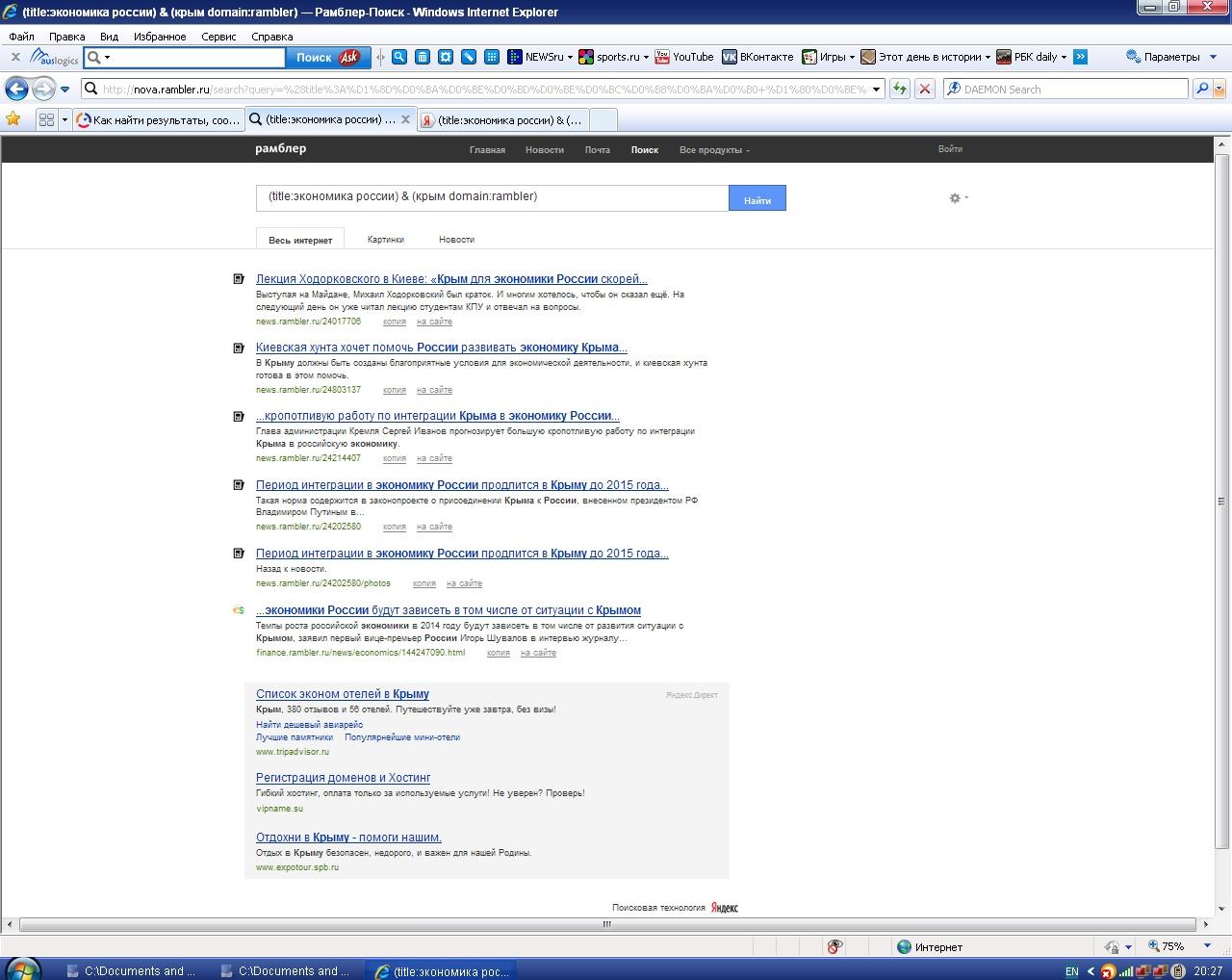Viewport: 1232px width, 980px height.
Task: Click the Ask 'Поиск' toolbar button
Action: (328, 57)
